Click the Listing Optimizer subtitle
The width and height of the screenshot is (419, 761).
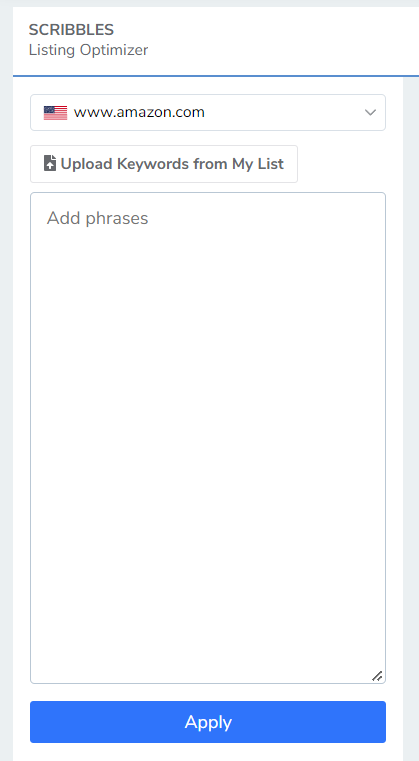[x=88, y=50]
